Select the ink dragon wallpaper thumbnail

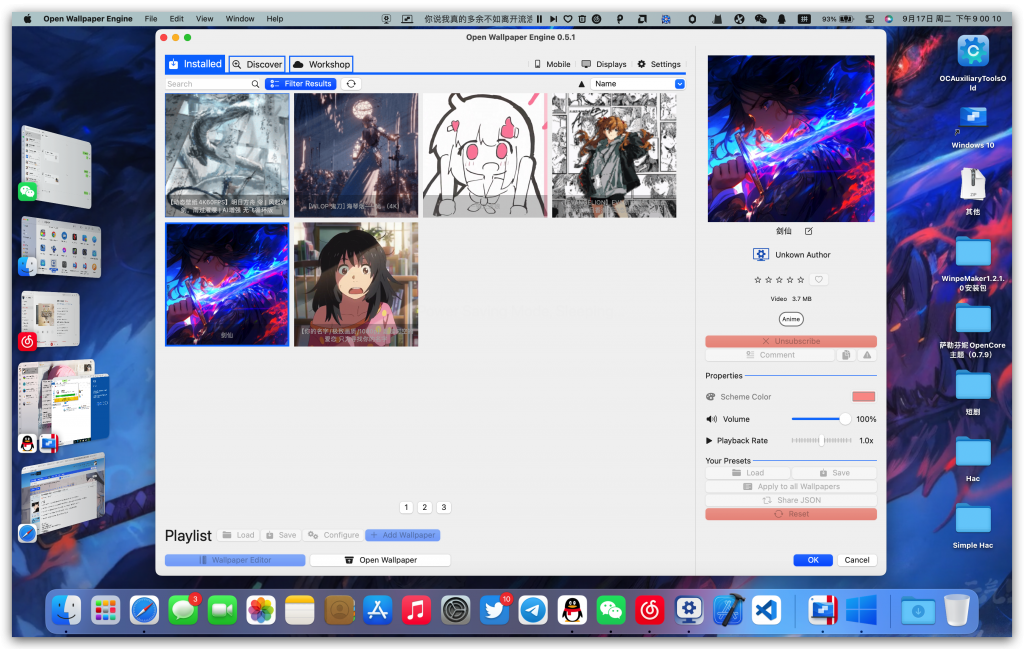(x=227, y=155)
